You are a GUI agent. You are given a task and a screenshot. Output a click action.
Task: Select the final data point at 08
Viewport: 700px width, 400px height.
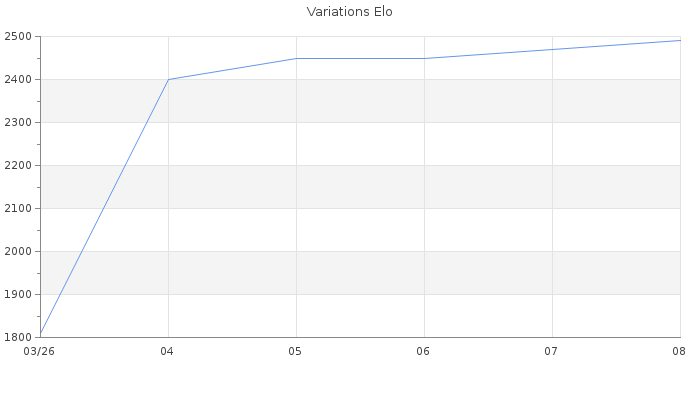pyautogui.click(x=680, y=41)
